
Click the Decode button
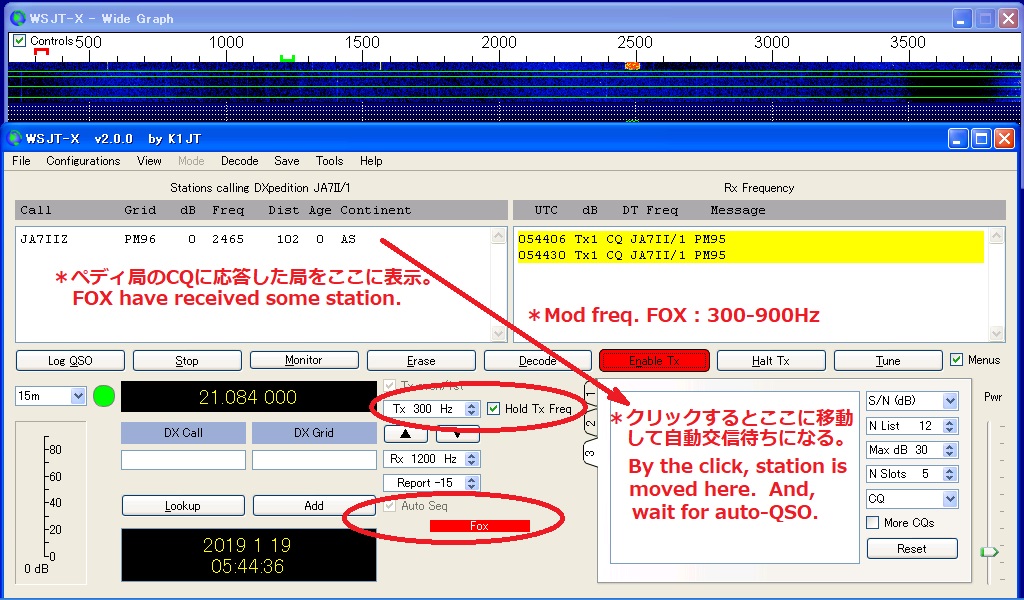tap(537, 360)
